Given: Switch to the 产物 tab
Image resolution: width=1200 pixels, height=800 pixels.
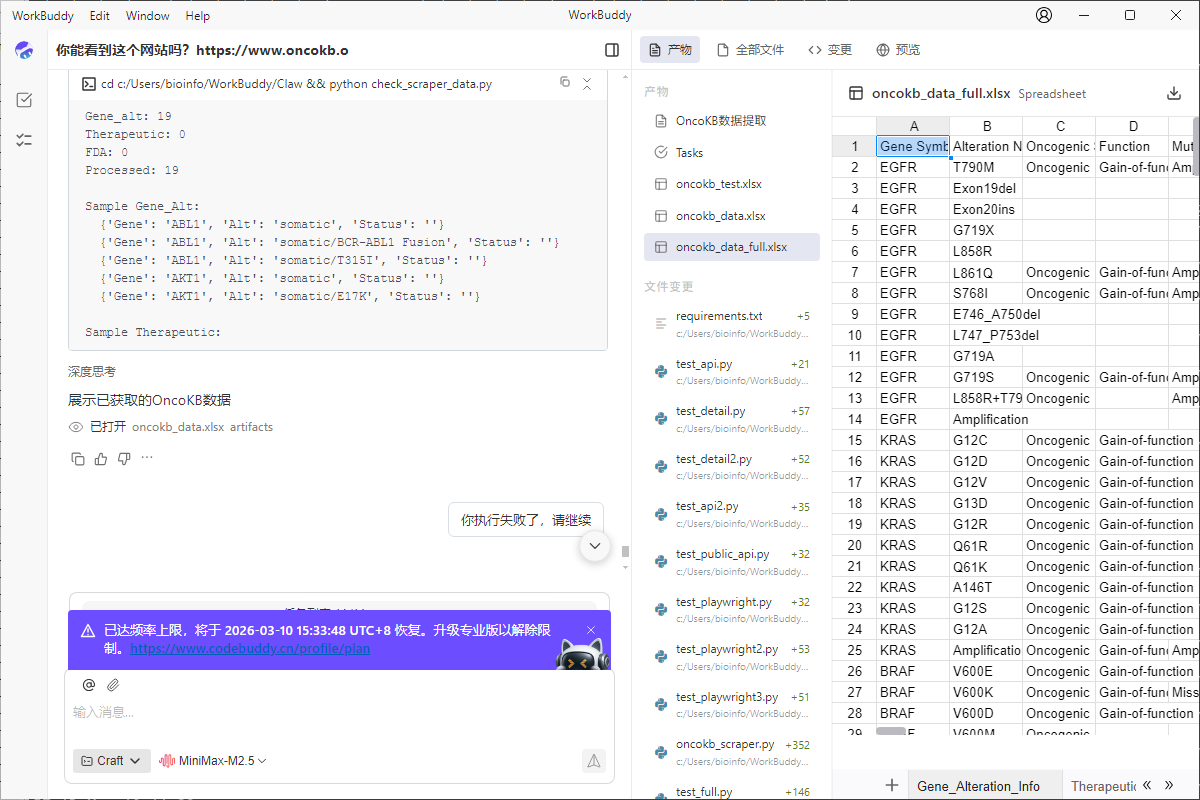Looking at the screenshot, I should coord(670,50).
